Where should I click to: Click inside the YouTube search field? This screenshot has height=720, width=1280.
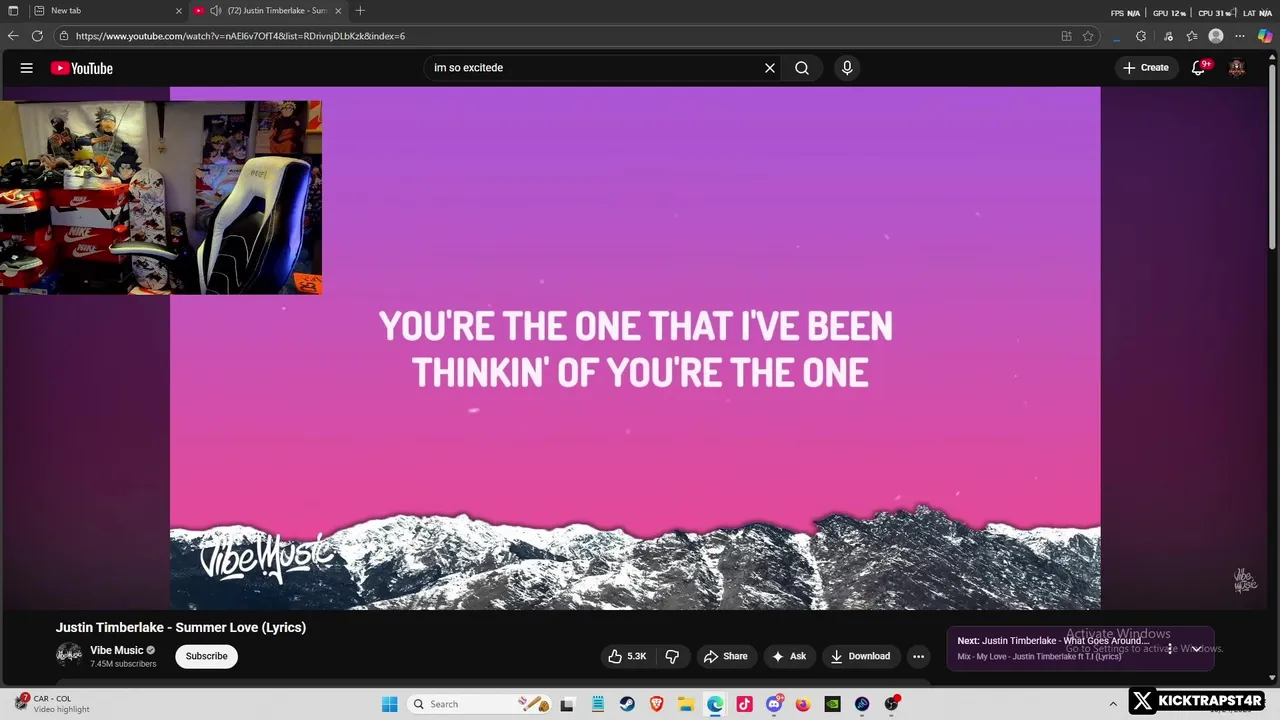(592, 68)
